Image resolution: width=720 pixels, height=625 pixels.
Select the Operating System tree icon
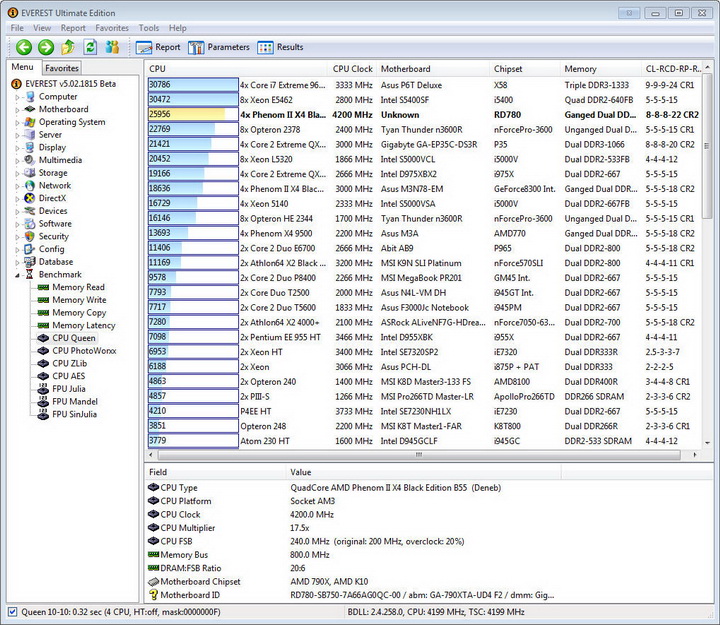(x=30, y=122)
